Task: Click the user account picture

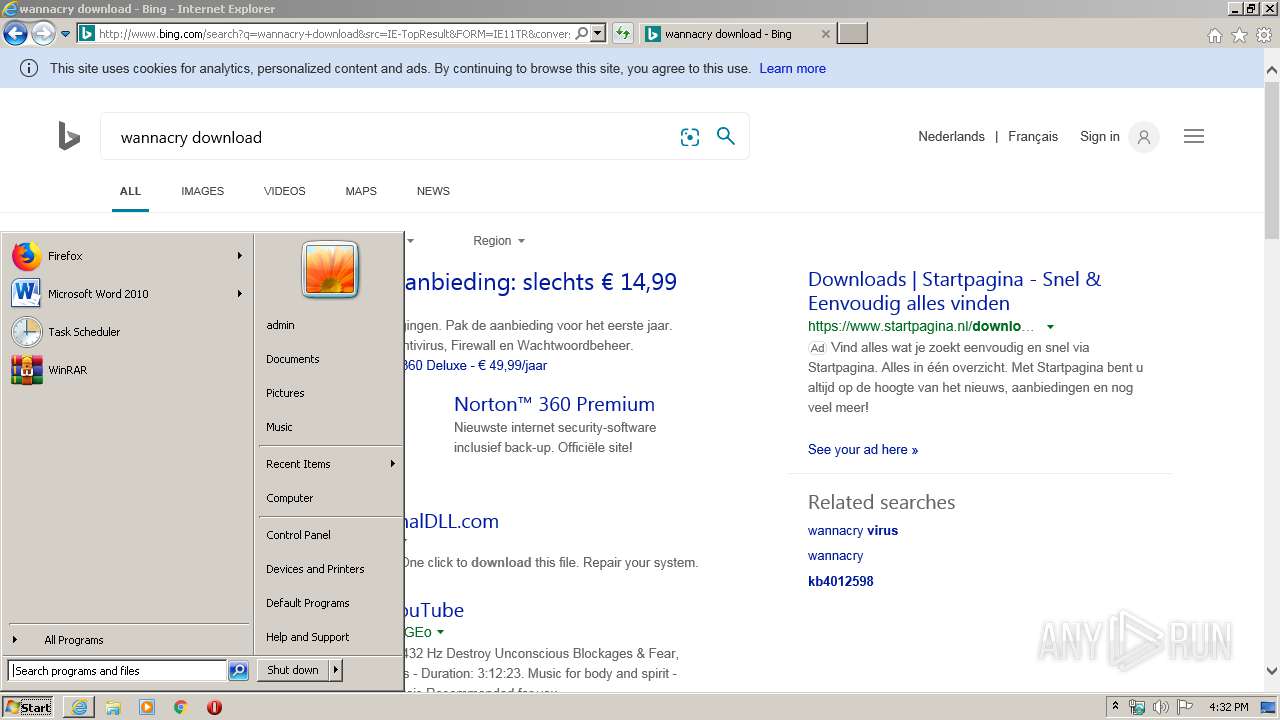Action: [x=330, y=270]
